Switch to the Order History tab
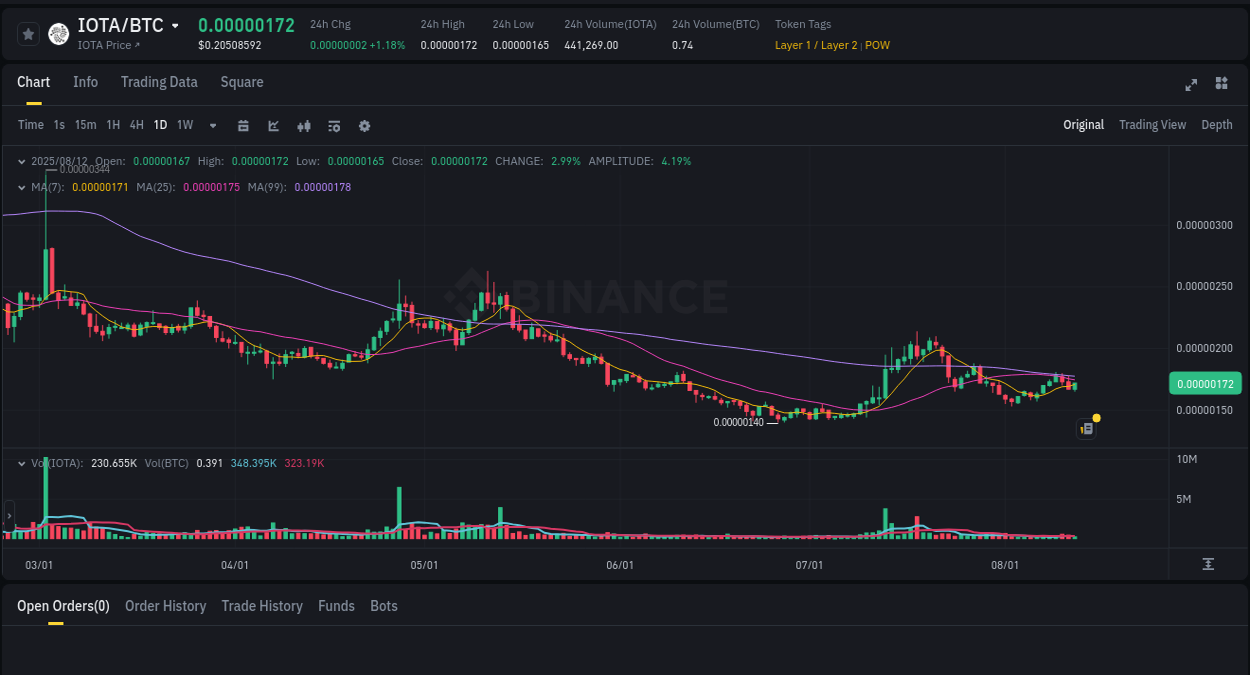 pyautogui.click(x=165, y=606)
